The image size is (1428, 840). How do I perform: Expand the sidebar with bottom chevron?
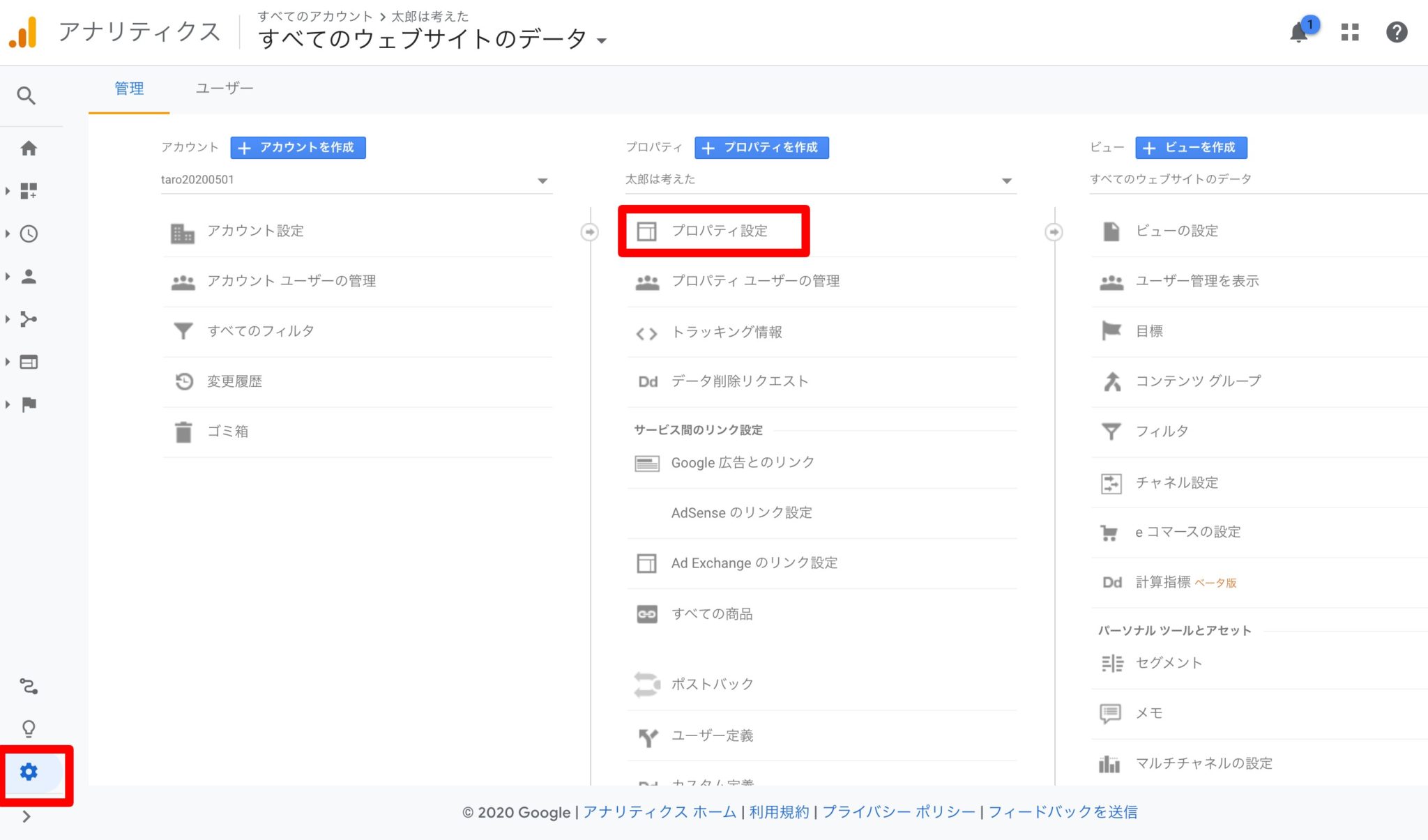pyautogui.click(x=26, y=816)
